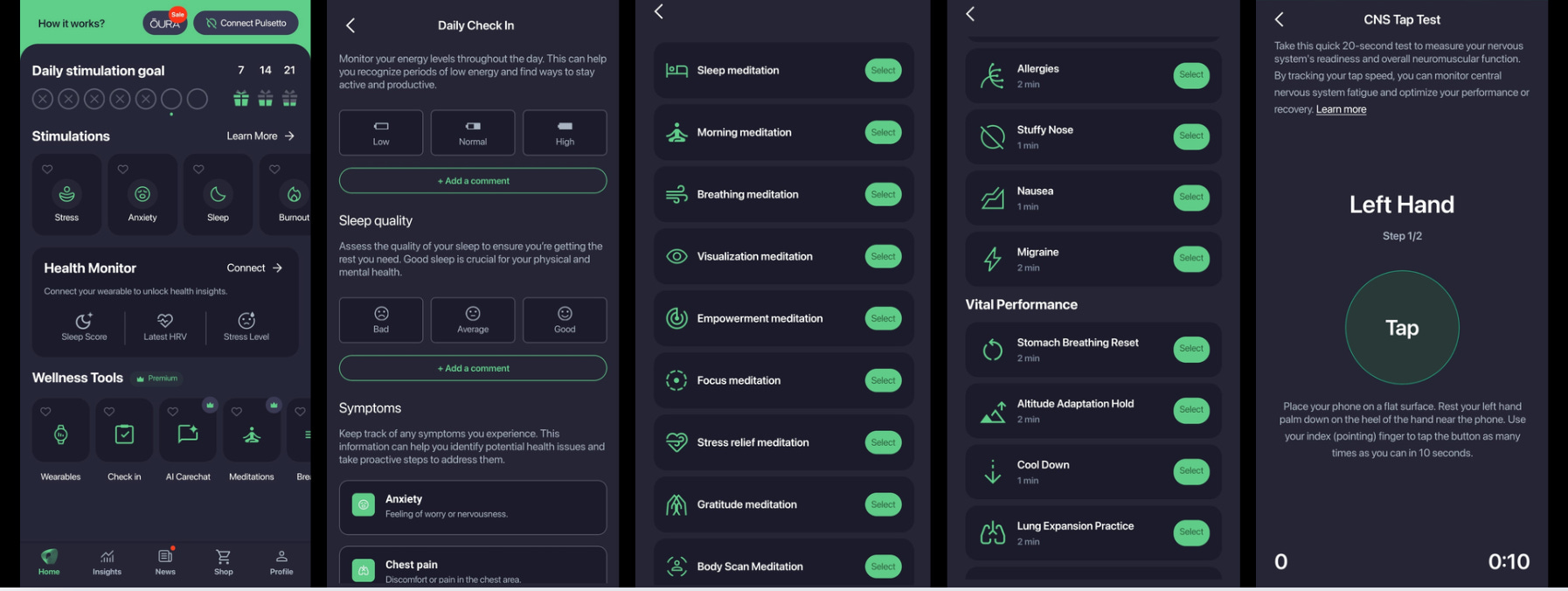The width and height of the screenshot is (1568, 591).
Task: Tap the Altitude Adaptation Hold icon
Action: pyautogui.click(x=992, y=411)
